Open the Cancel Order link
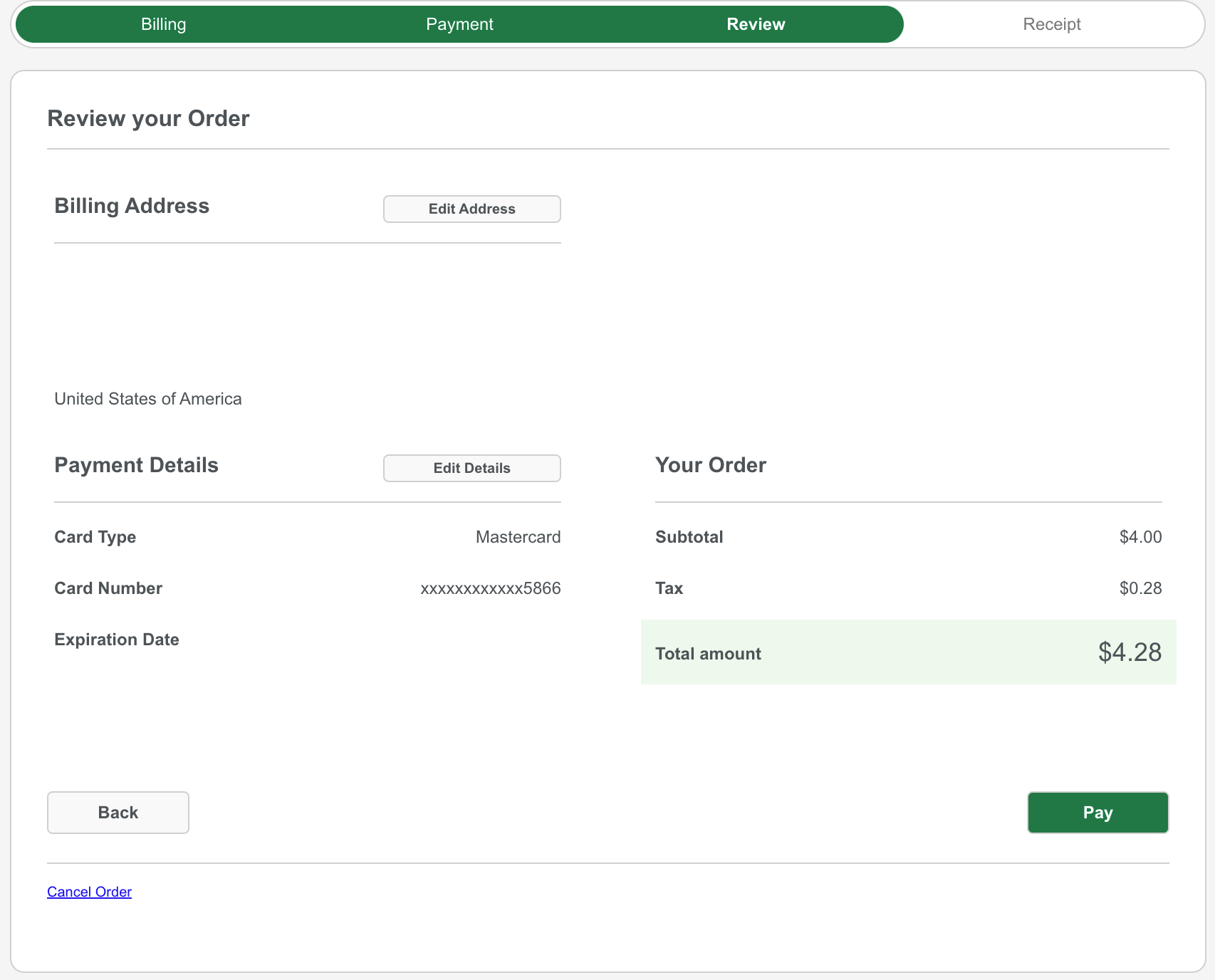 tap(89, 891)
